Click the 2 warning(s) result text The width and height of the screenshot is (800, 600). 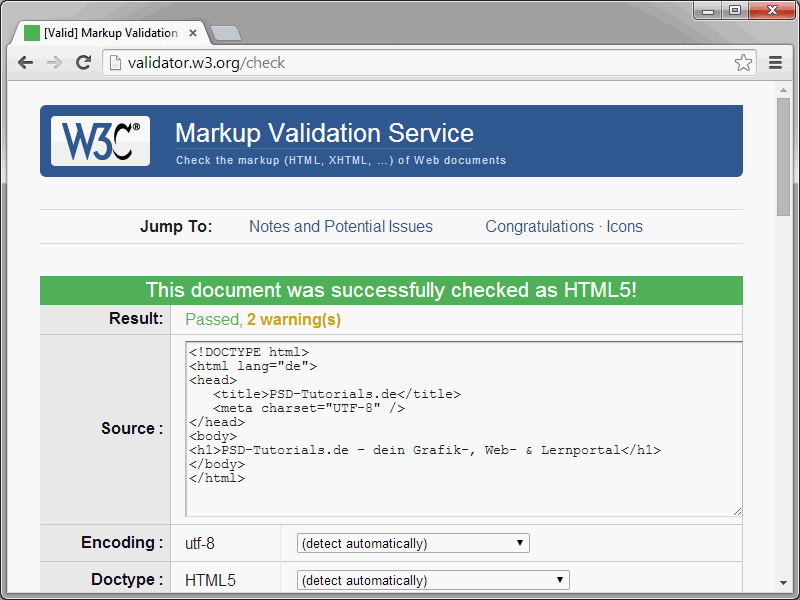click(294, 319)
